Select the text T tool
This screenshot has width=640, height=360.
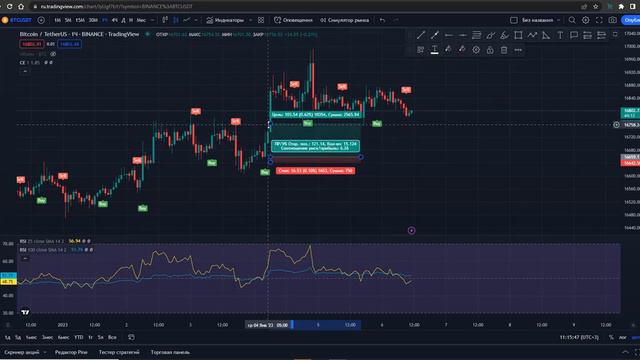point(560,36)
